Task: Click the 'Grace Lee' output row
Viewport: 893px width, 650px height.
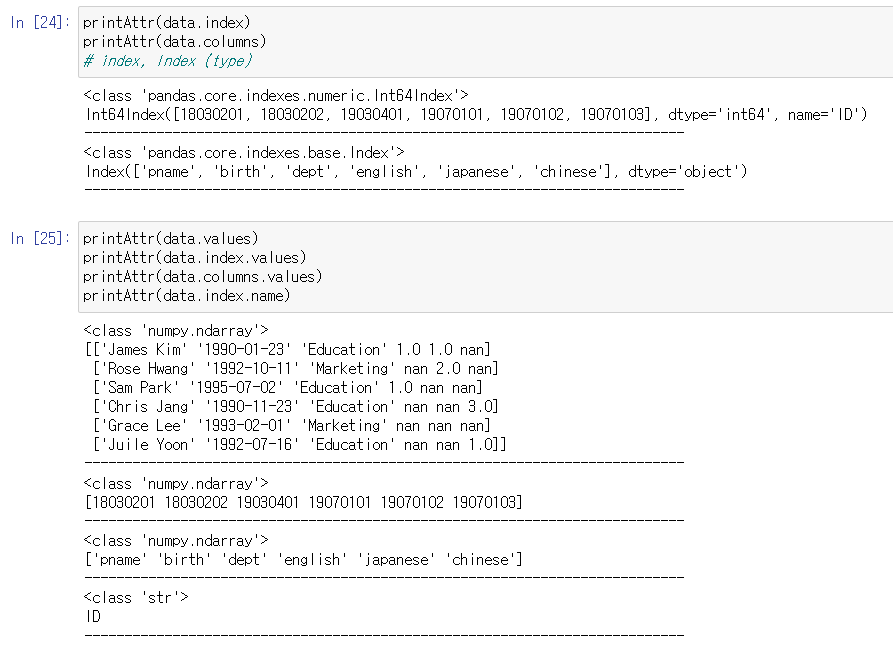Action: click(292, 426)
